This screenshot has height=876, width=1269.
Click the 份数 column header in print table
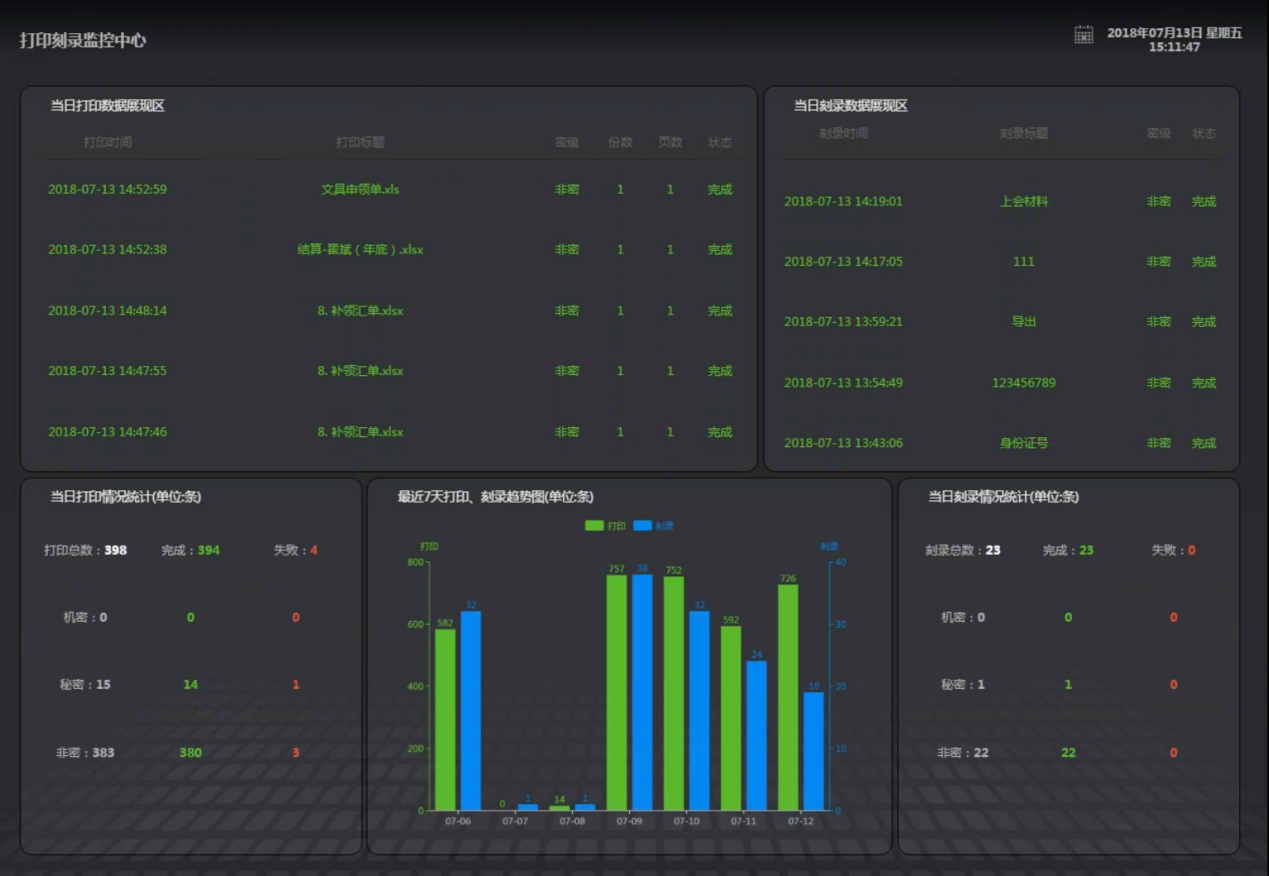pos(620,142)
